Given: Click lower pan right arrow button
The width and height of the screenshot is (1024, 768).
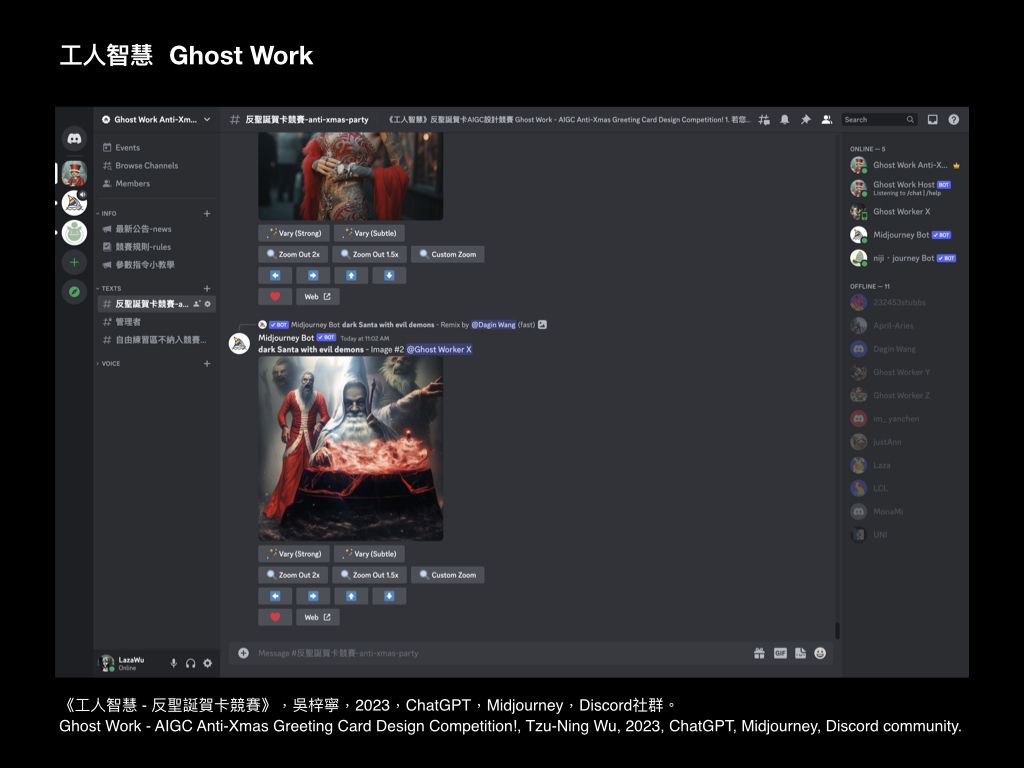Looking at the screenshot, I should click(313, 596).
